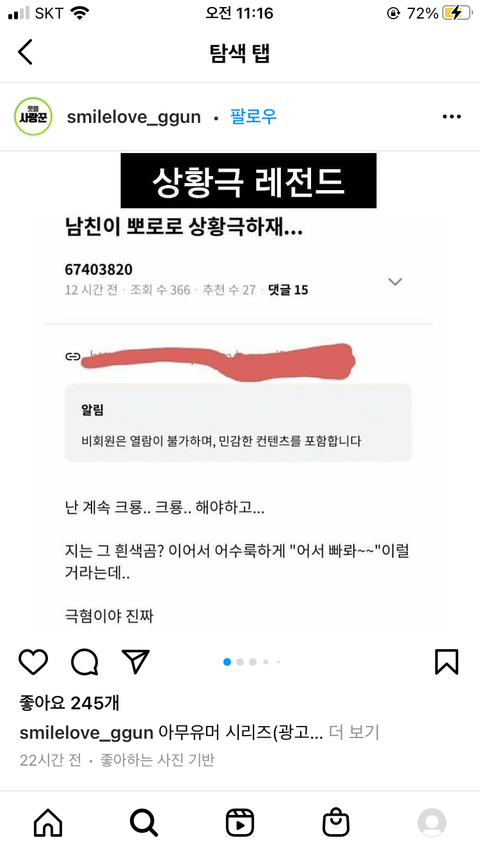Open comments with speech bubble icon

[x=84, y=662]
